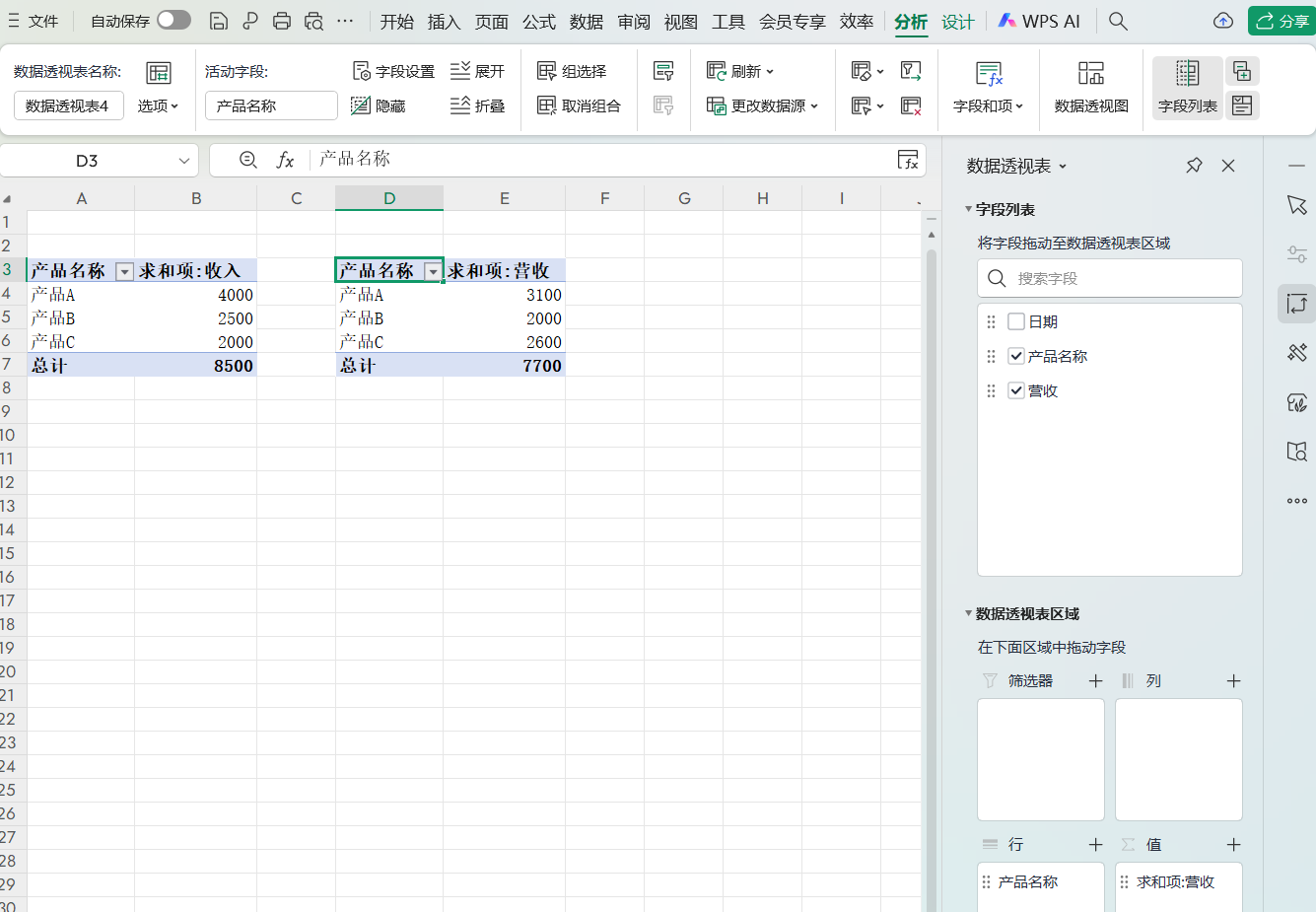Image resolution: width=1316 pixels, height=912 pixels.
Task: Uncheck the 营收 field checkbox
Action: 1015,389
